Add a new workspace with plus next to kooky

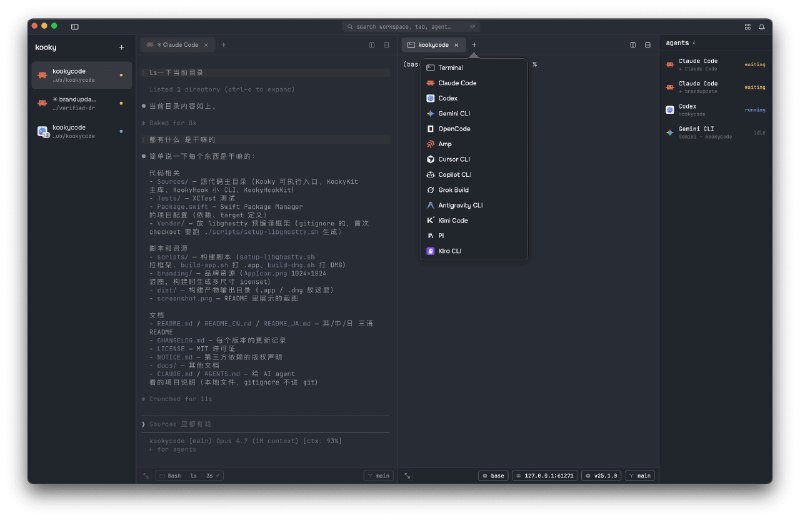coord(121,47)
